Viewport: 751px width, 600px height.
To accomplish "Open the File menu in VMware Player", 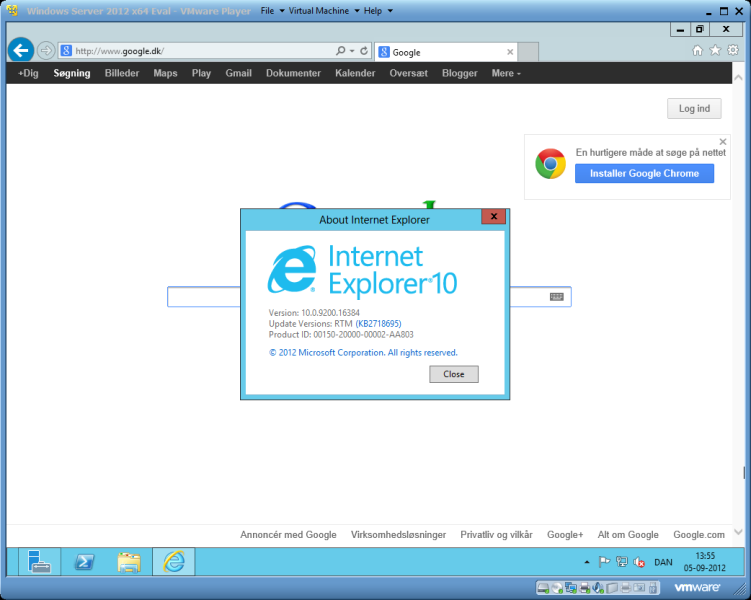I will (x=267, y=11).
